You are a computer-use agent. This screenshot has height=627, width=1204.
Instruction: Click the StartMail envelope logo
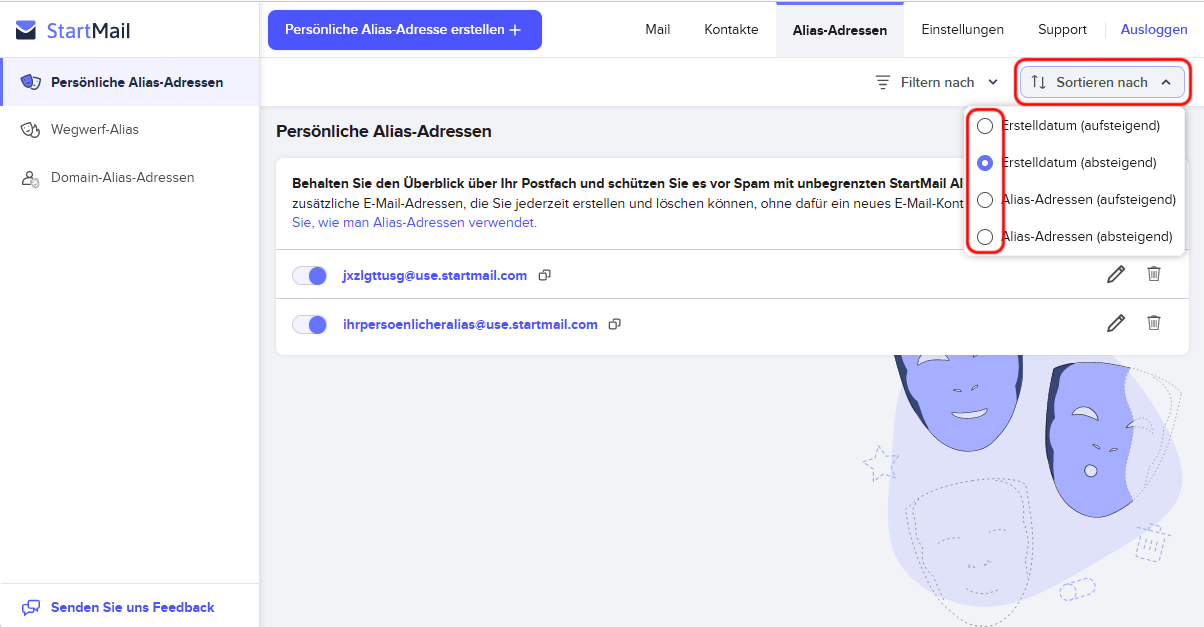point(26,30)
